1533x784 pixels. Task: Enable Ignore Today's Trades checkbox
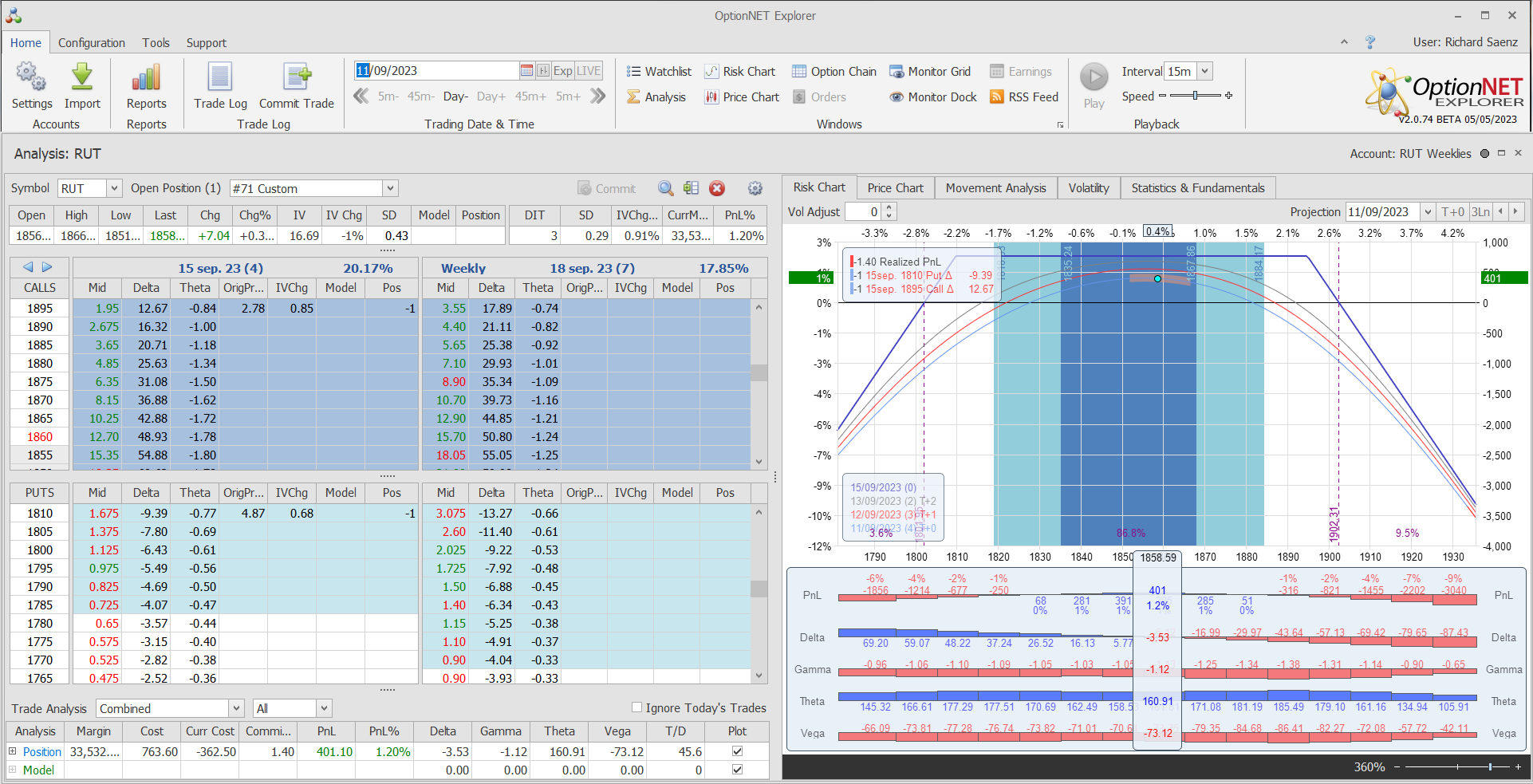(636, 707)
